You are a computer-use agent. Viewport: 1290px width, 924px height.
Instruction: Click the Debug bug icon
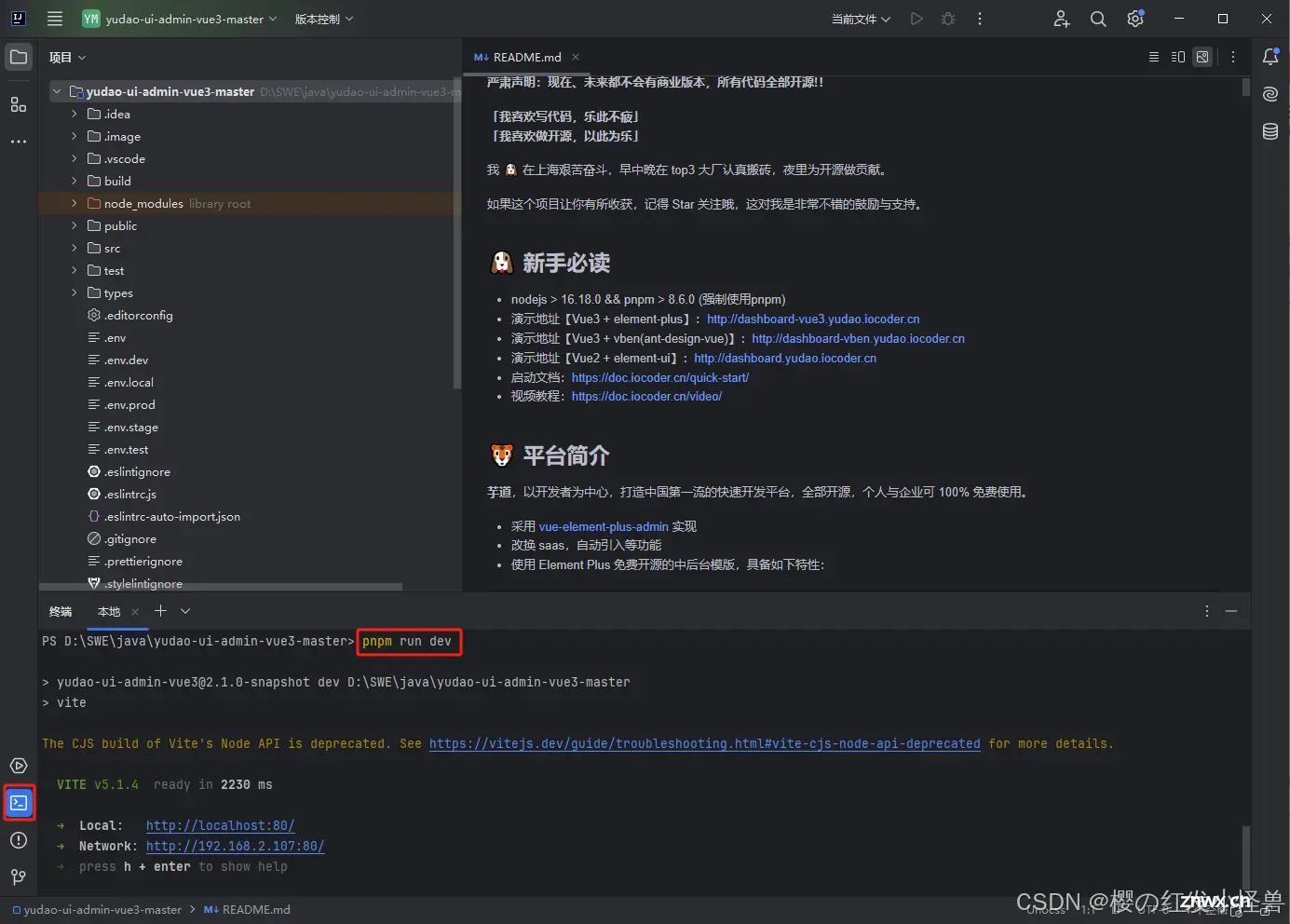(x=948, y=19)
